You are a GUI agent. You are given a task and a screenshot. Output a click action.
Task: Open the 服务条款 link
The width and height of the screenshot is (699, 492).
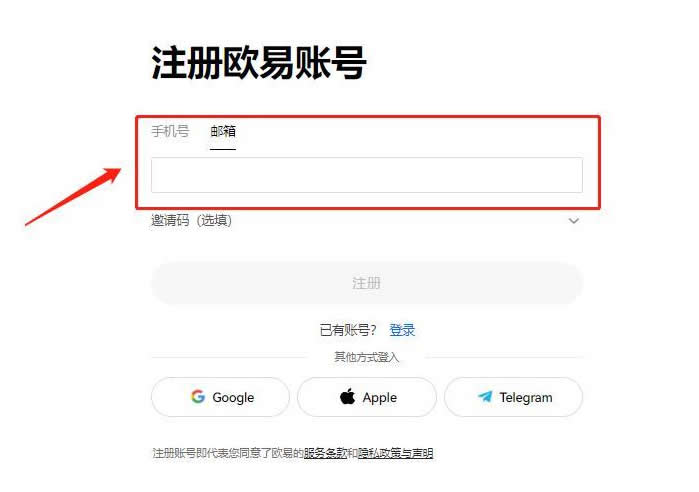coord(325,453)
